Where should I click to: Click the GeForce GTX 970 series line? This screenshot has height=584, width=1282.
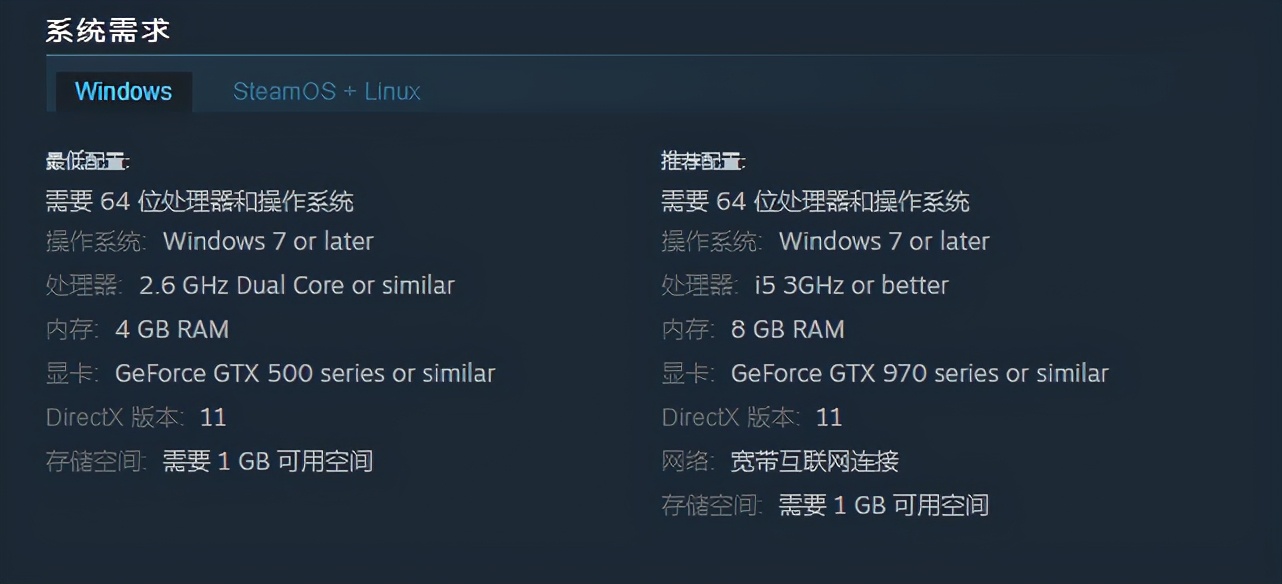pyautogui.click(x=885, y=373)
